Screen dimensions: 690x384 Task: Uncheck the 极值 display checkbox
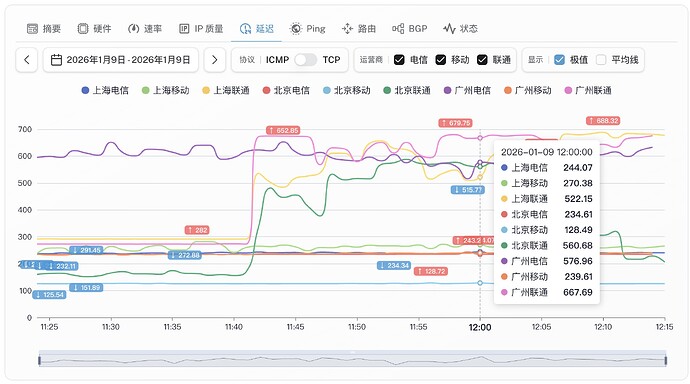559,60
